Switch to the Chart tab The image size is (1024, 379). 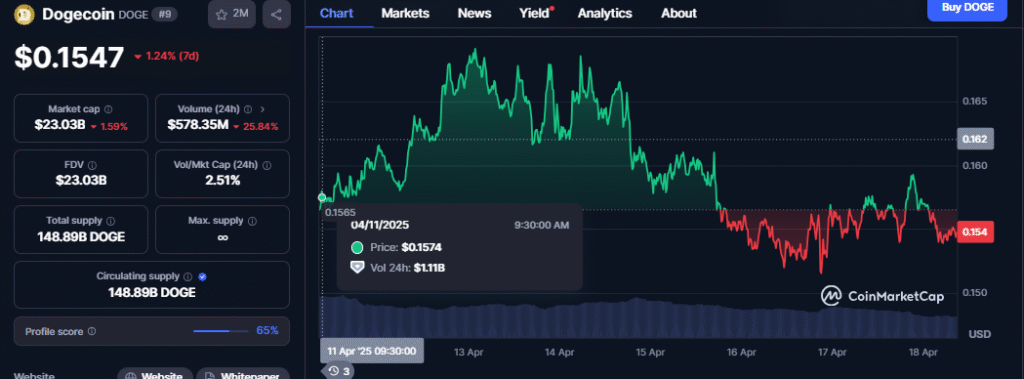(337, 13)
